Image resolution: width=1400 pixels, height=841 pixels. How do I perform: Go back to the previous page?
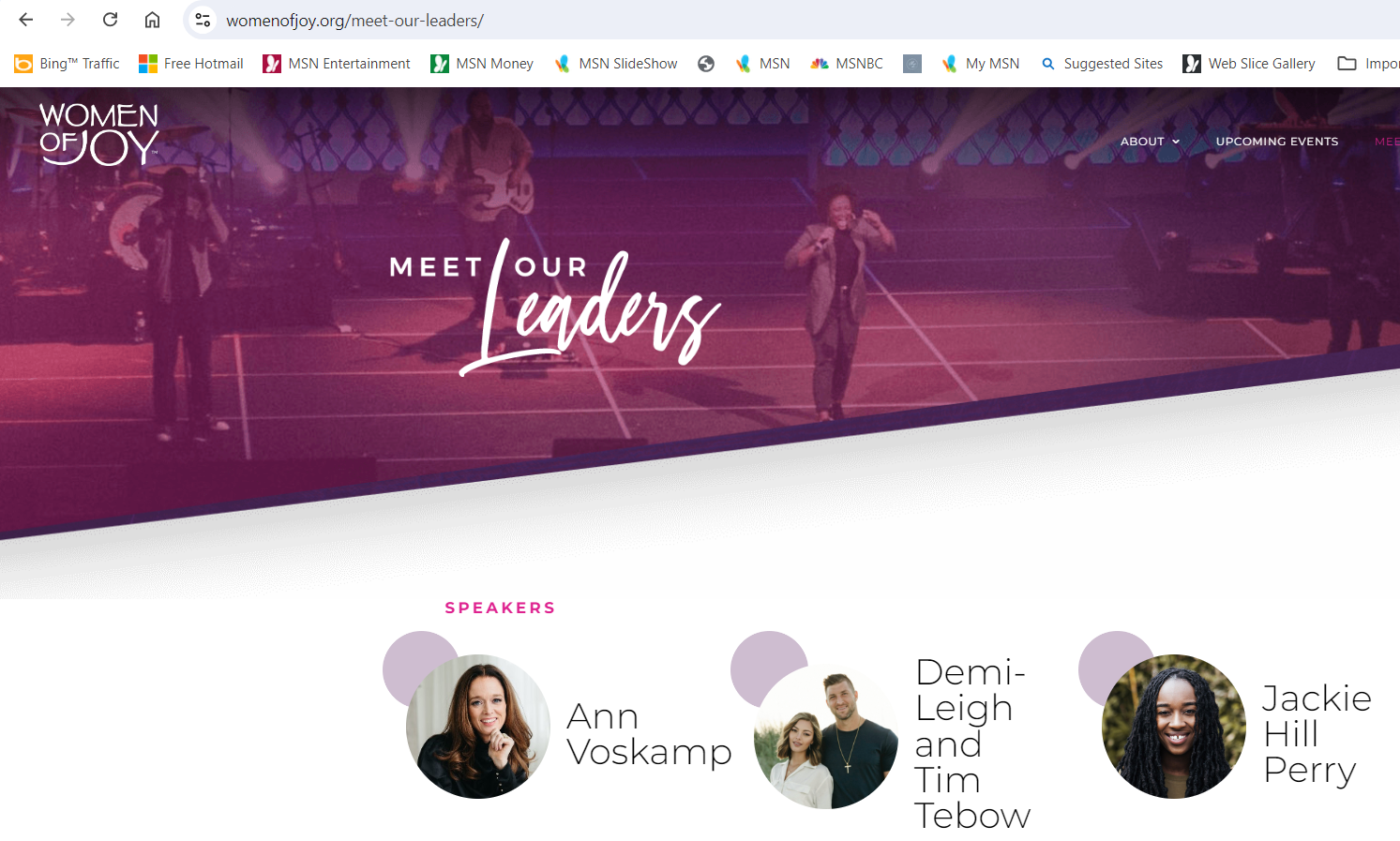tap(25, 20)
